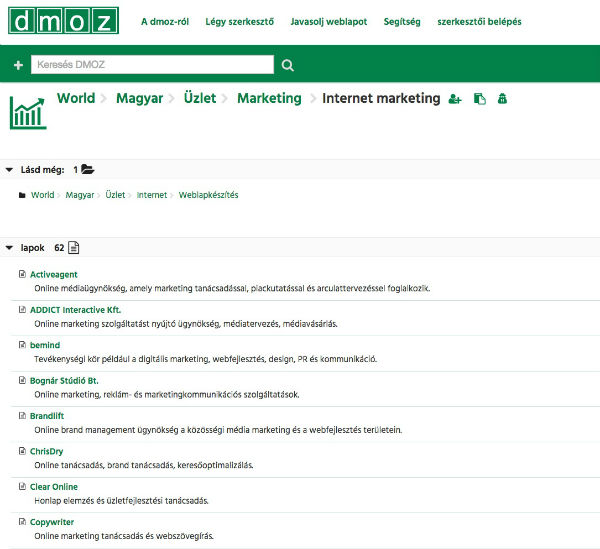This screenshot has height=549, width=600.
Task: Open the A dmoz-ról menu item
Action: click(165, 22)
